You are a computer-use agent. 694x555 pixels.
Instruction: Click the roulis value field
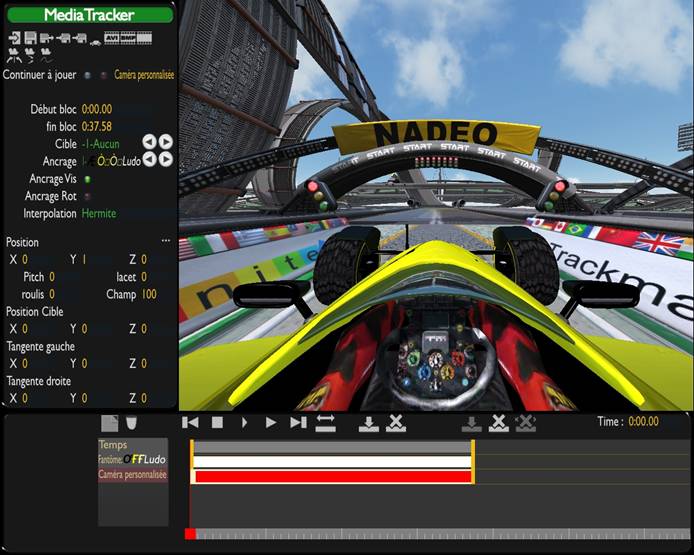click(x=52, y=294)
